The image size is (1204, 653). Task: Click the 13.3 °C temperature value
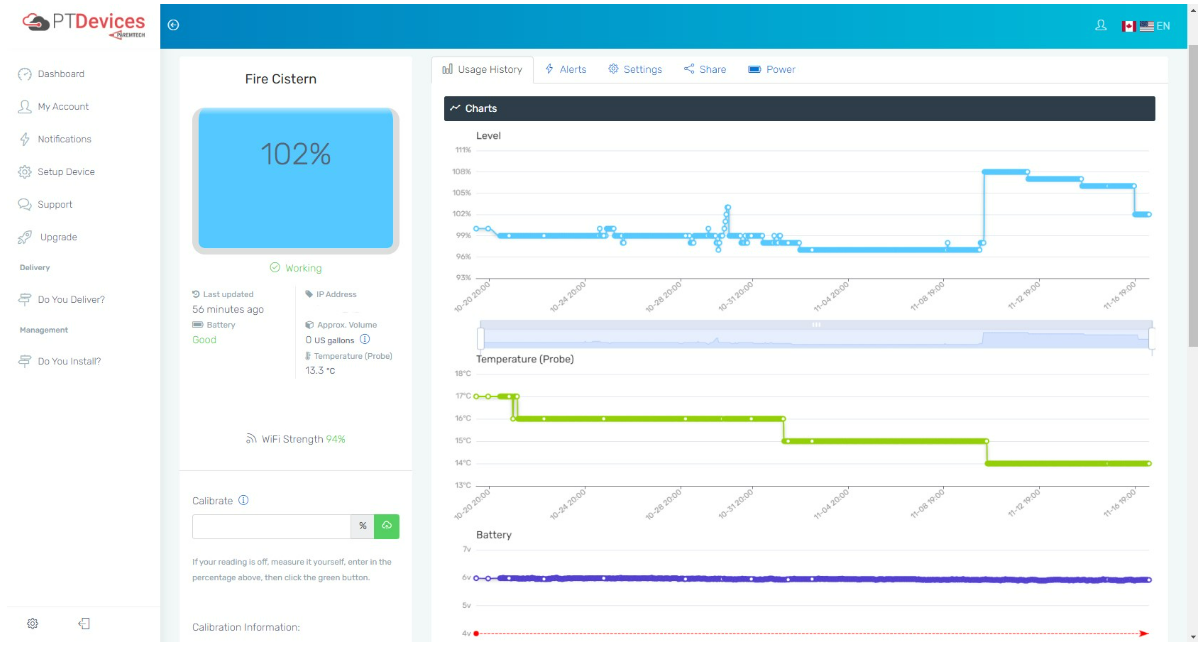(320, 371)
